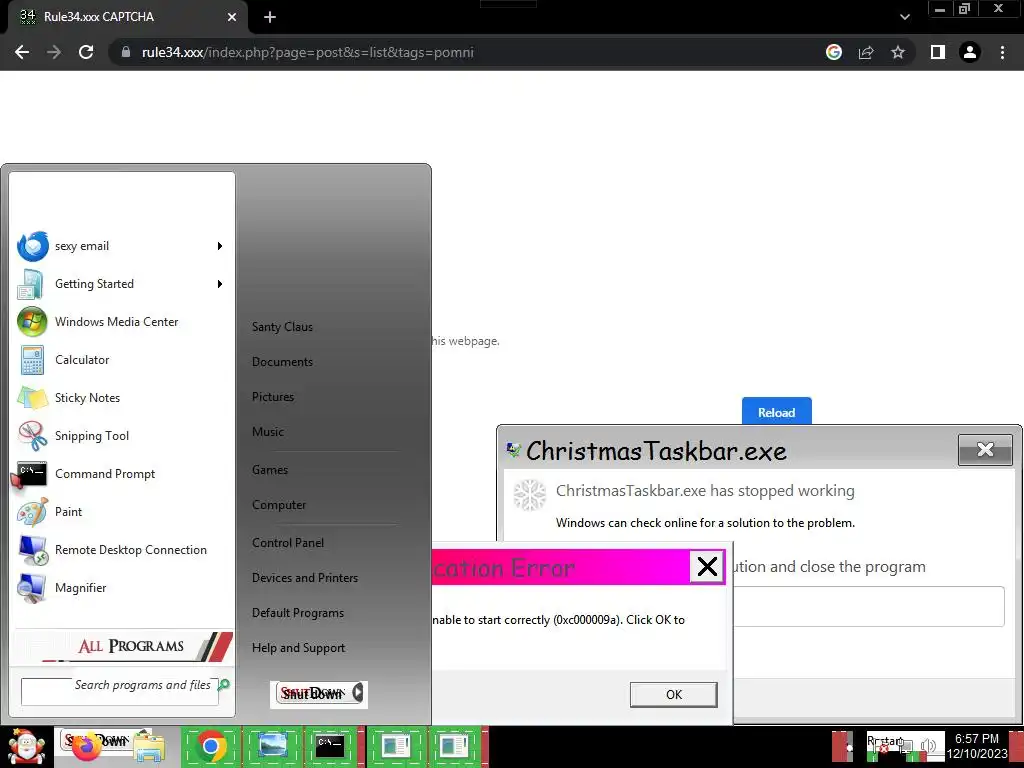The height and width of the screenshot is (768, 1024).
Task: Click the blue Reload button on webpage
Action: 776,412
